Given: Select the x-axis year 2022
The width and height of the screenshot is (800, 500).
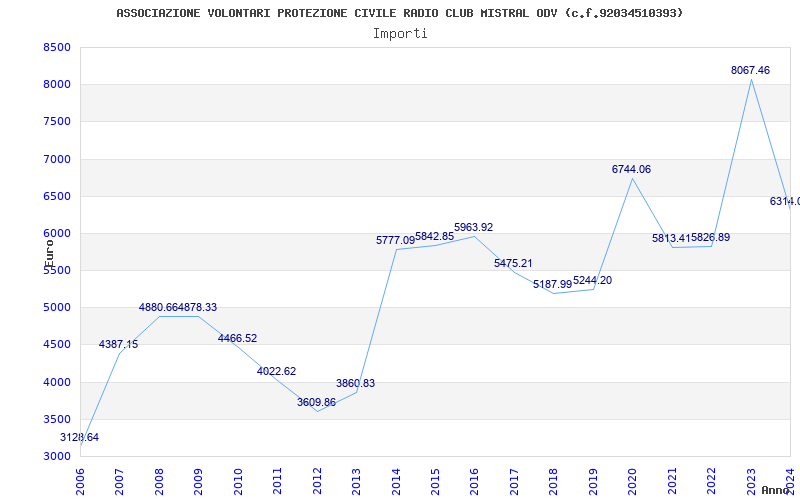Looking at the screenshot, I should coord(711,481).
